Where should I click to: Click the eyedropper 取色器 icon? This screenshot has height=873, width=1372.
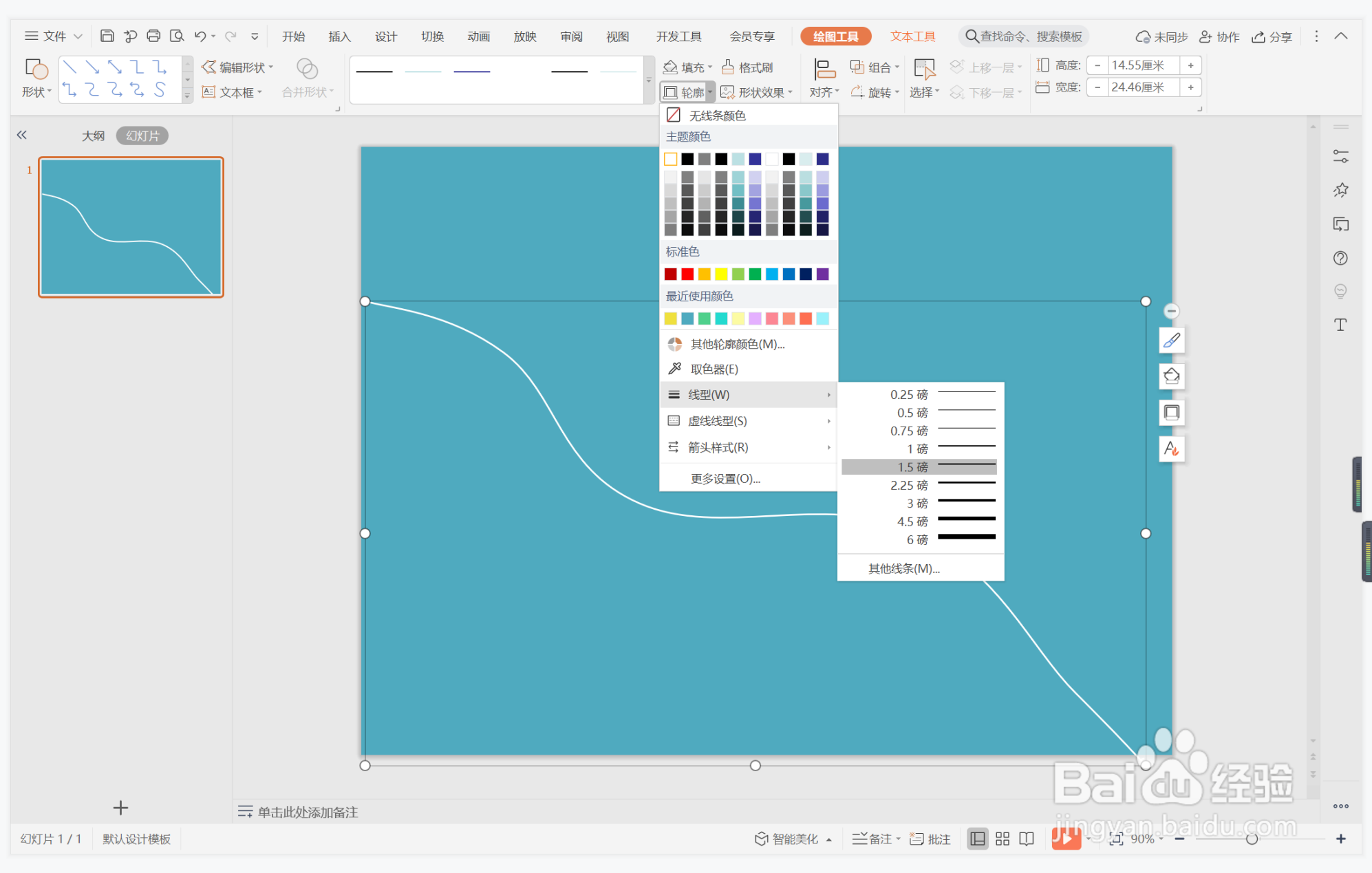point(674,369)
